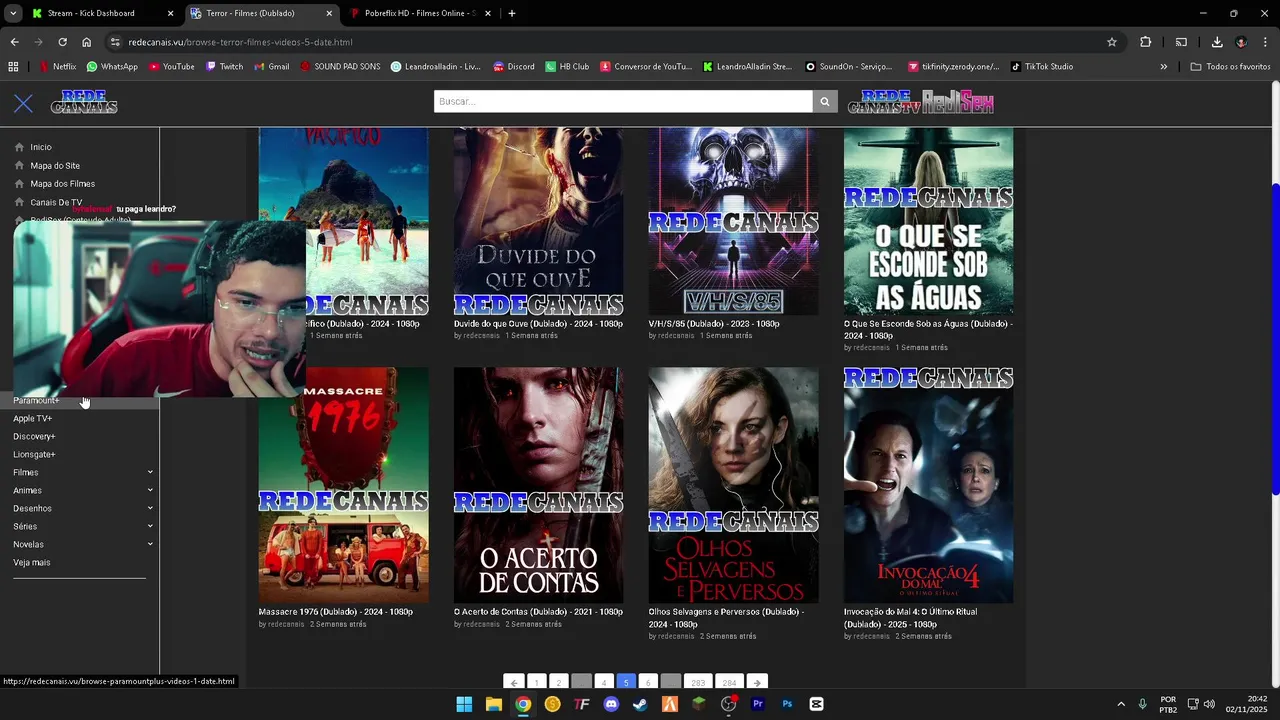Open the Rede Canais TV logo link

coord(883,102)
